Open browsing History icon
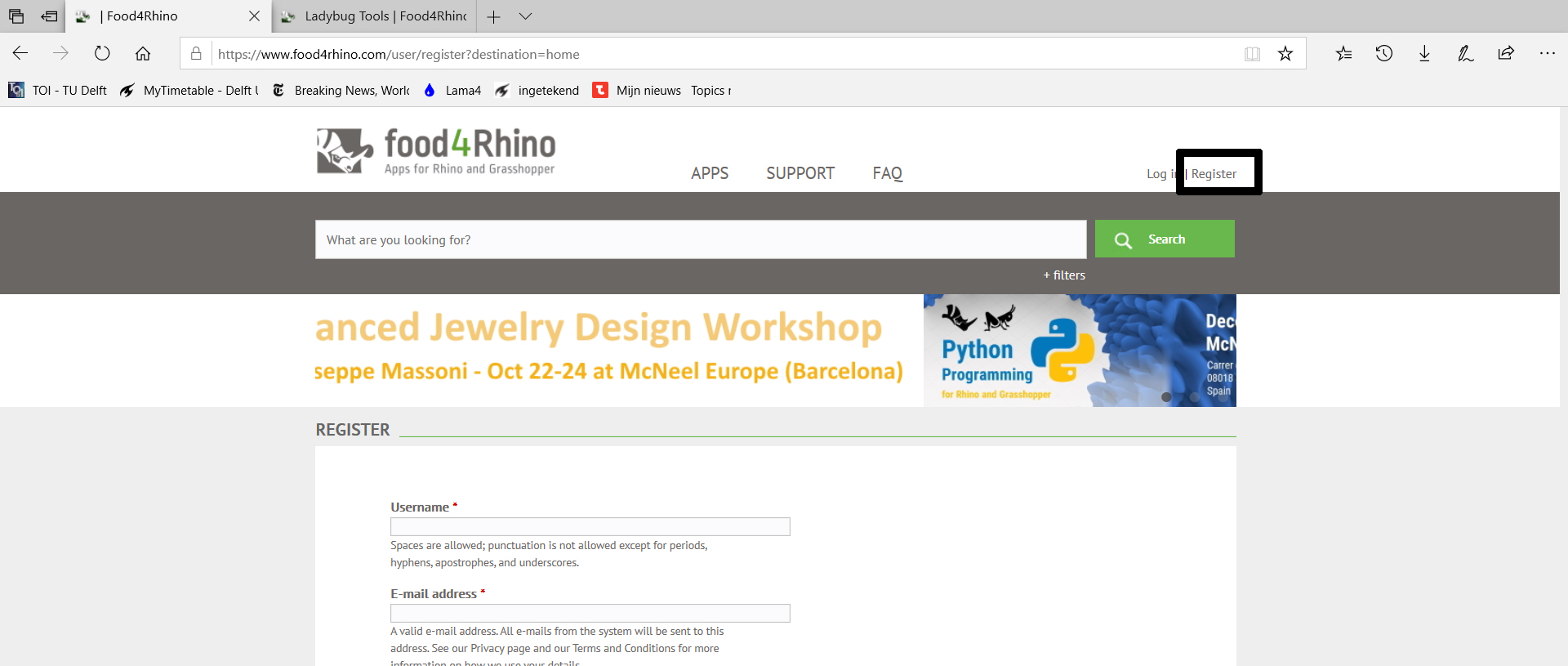This screenshot has width=1568, height=666. 1384,54
